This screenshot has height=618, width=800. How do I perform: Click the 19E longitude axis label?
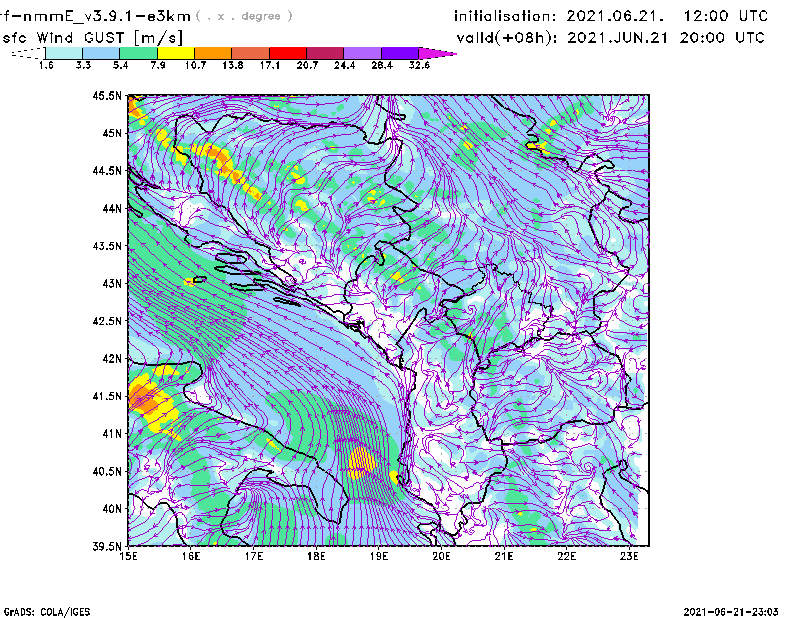coord(379,557)
